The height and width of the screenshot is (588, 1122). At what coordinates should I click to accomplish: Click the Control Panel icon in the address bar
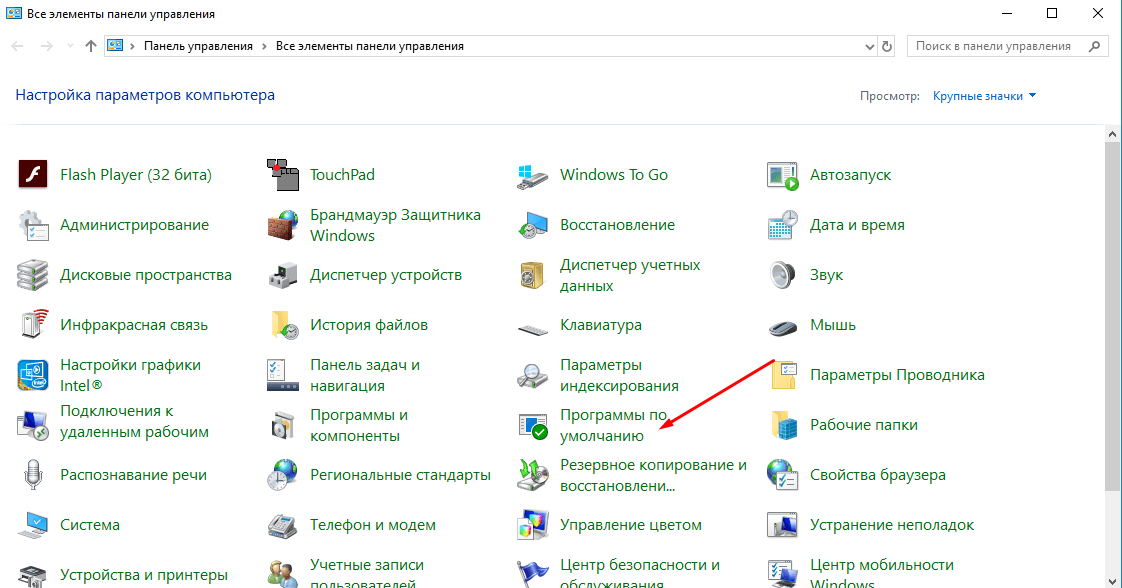[x=115, y=46]
